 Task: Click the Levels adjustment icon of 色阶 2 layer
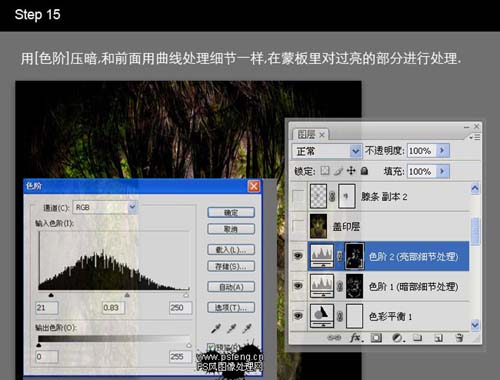(322, 256)
